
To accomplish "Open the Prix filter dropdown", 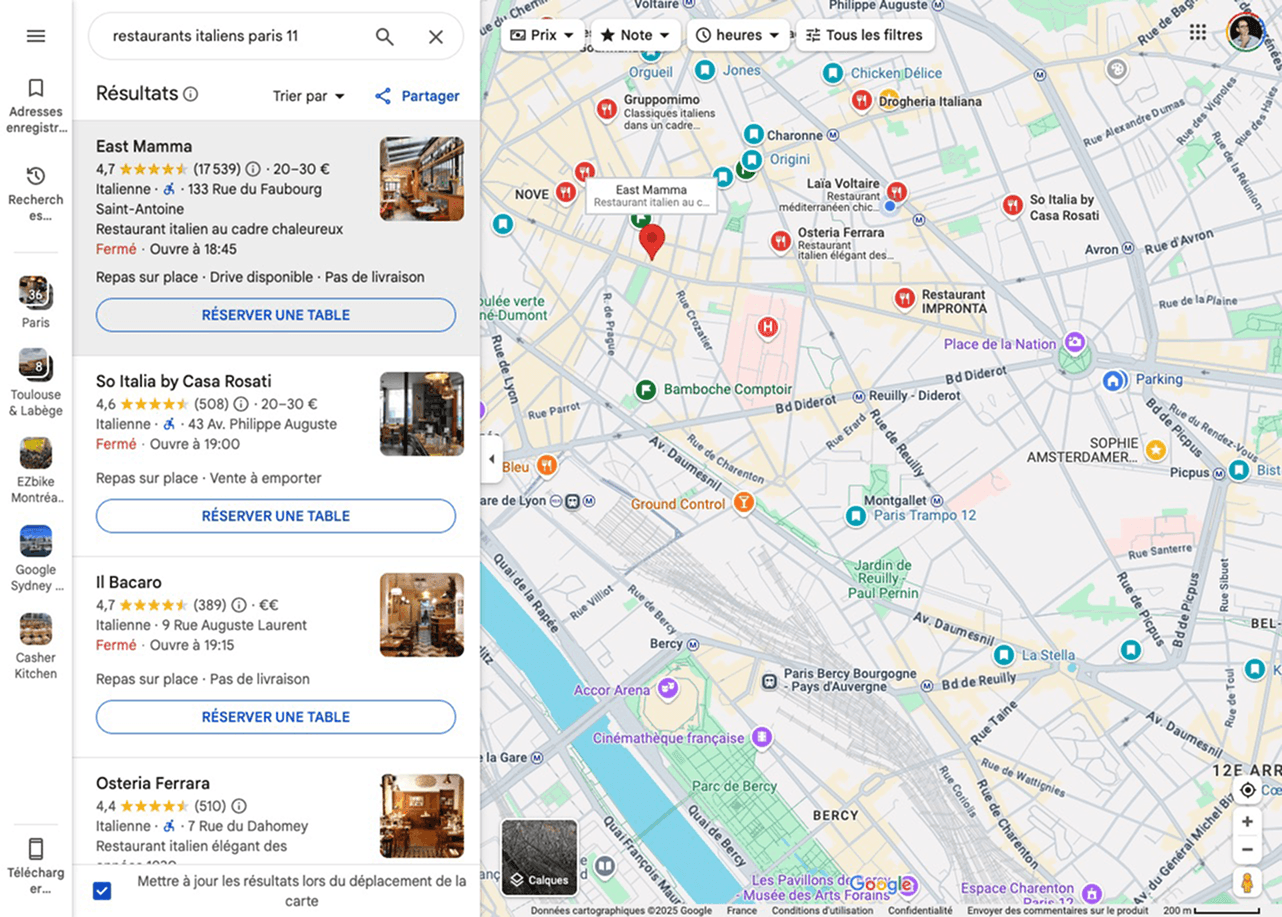I will pos(541,34).
